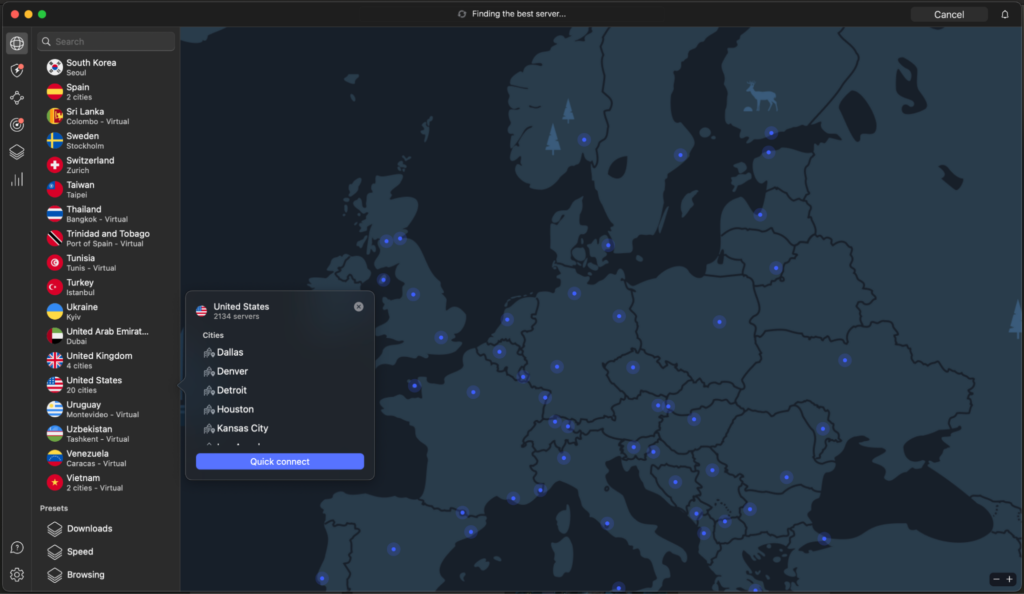Click the Ukraine flag icon

[55, 311]
